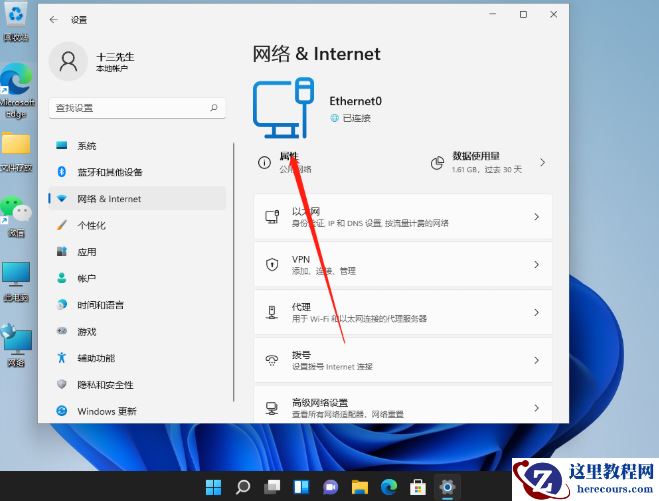
Task: Open the Windows Start button on taskbar
Action: 214,487
